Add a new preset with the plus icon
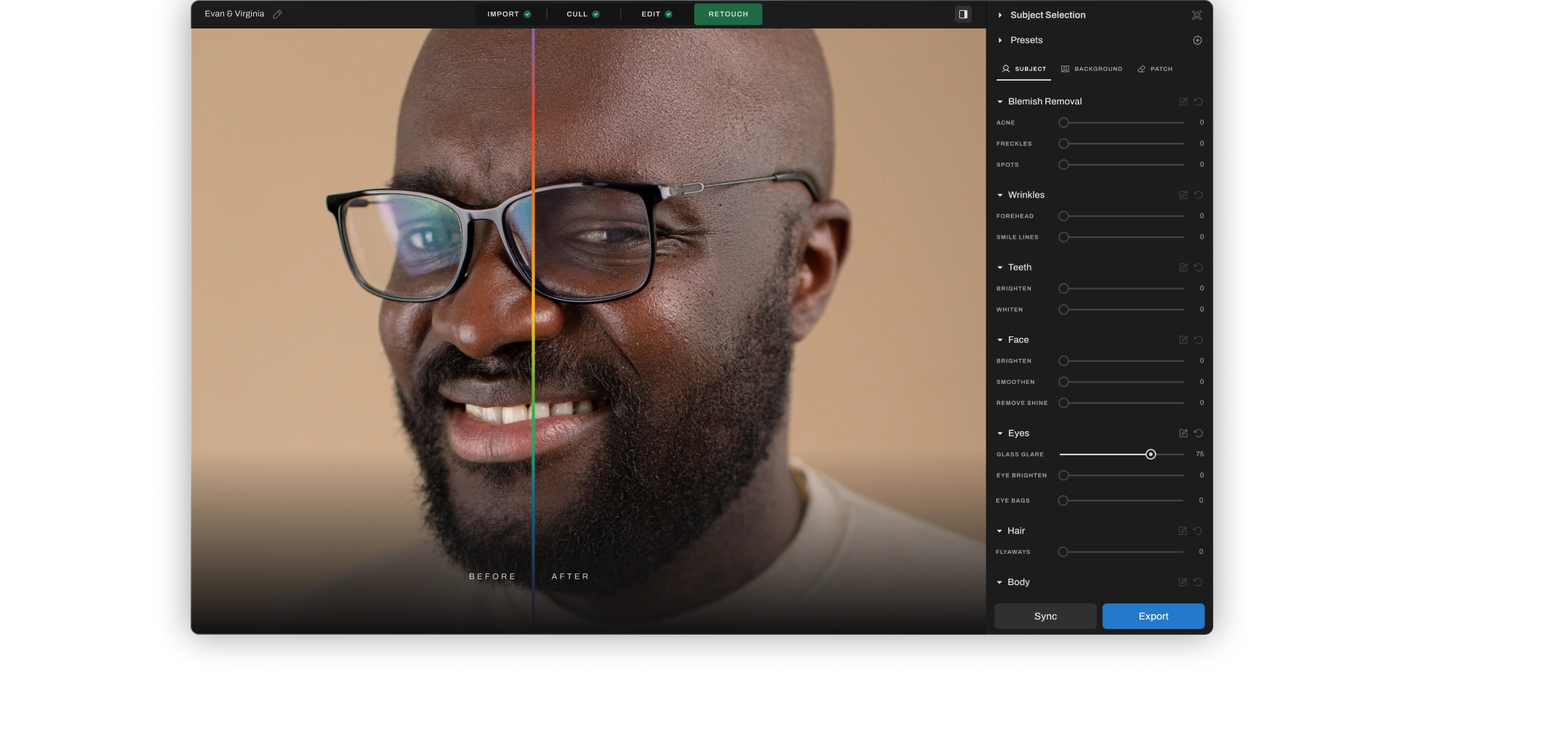The width and height of the screenshot is (1568, 742). click(1197, 40)
